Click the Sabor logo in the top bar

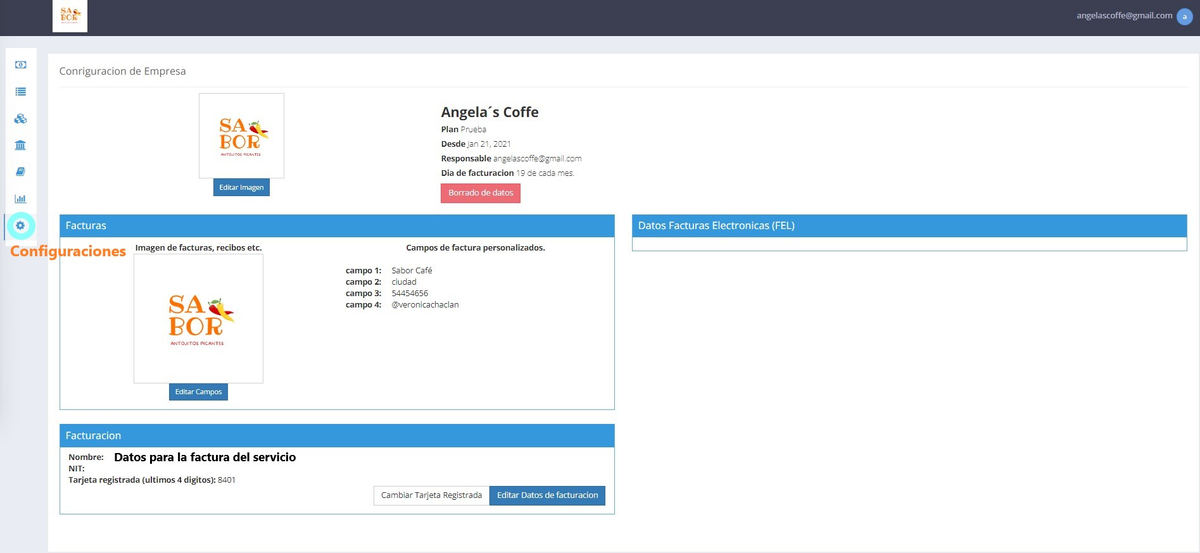(x=70, y=16)
